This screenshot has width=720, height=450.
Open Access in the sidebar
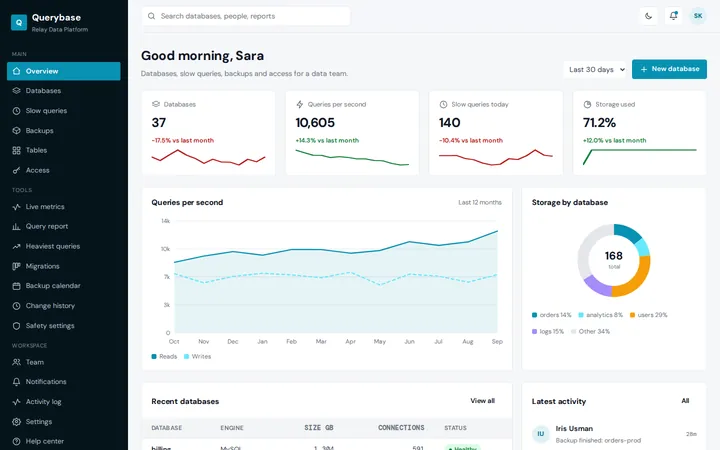point(64,170)
